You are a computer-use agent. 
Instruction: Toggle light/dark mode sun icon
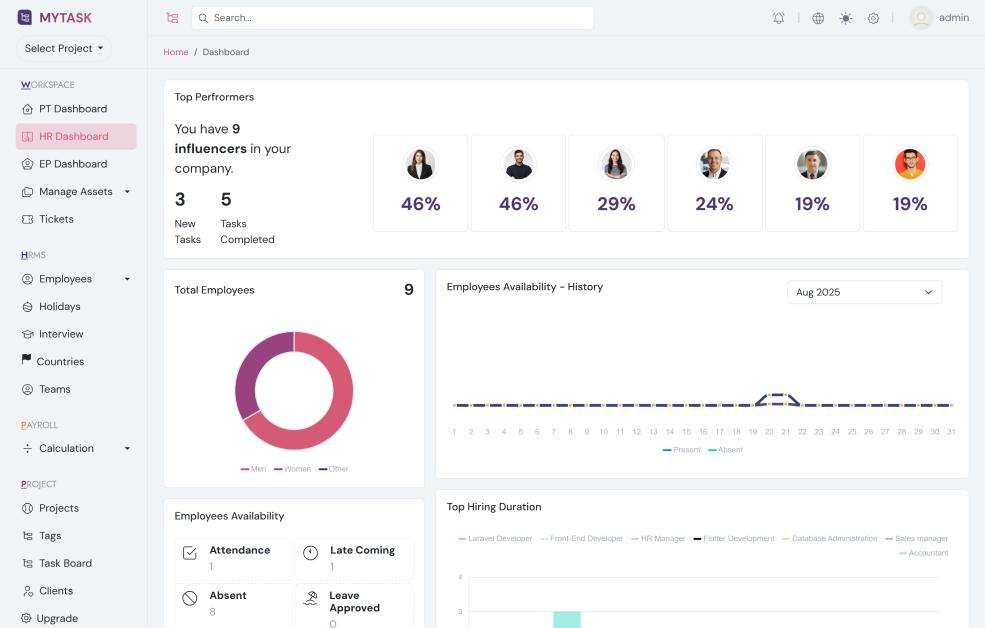(x=846, y=18)
